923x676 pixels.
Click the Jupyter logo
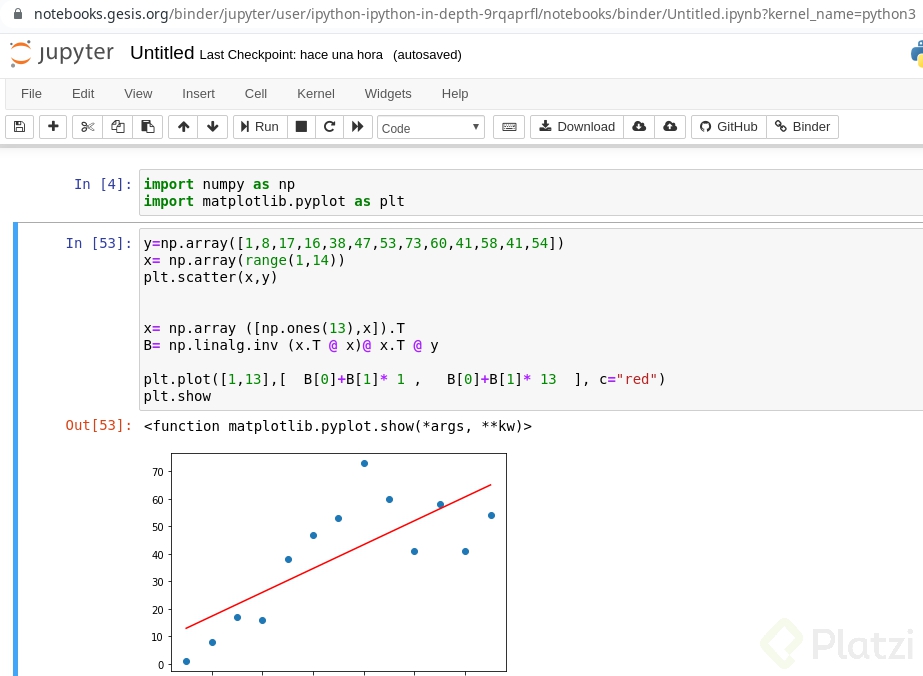[62, 53]
